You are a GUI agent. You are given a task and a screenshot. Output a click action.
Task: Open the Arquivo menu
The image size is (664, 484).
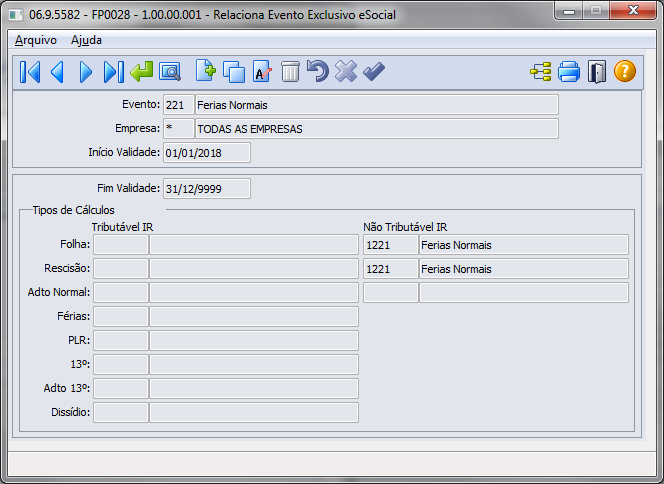36,40
